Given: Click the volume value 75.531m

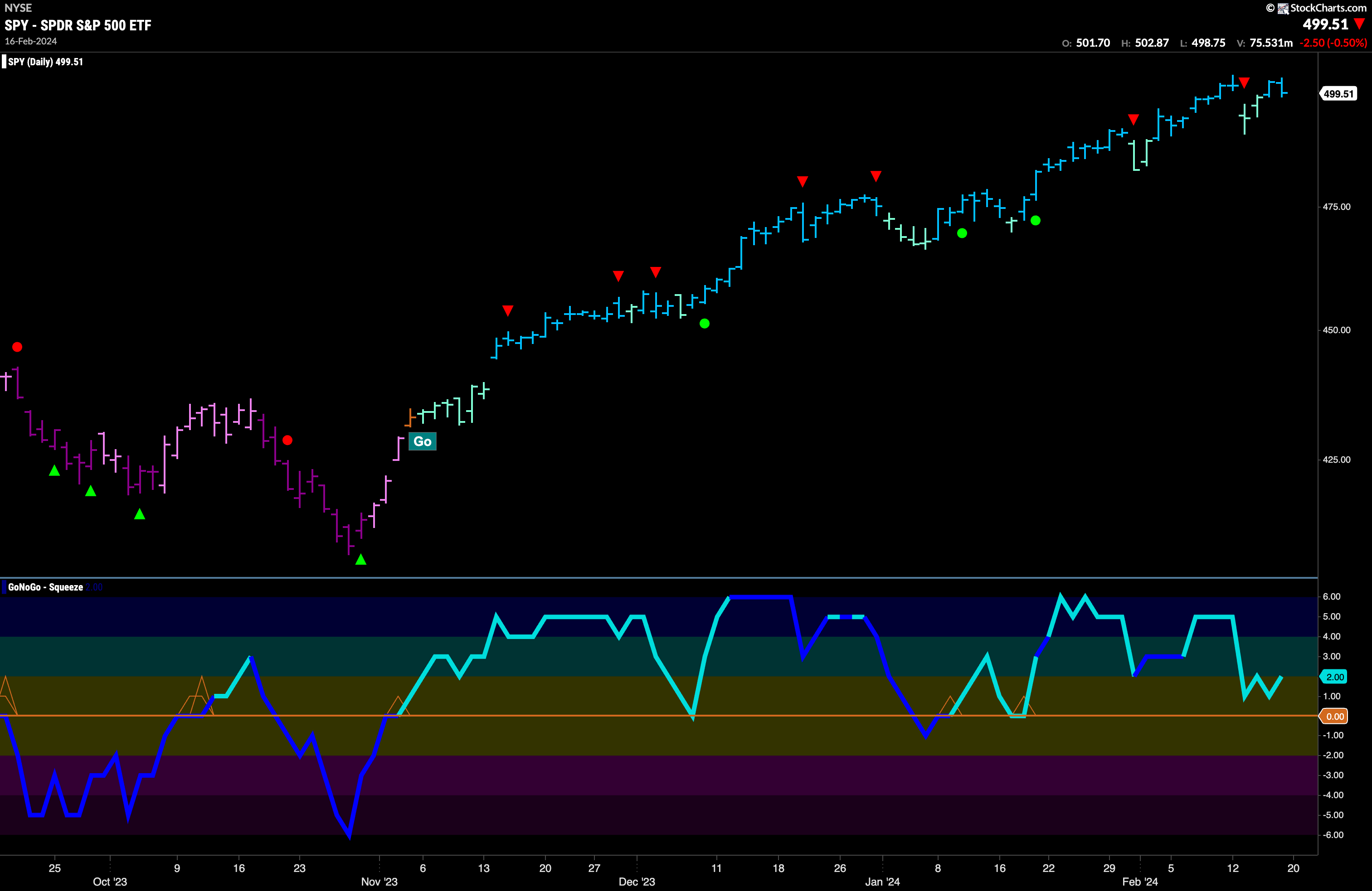Looking at the screenshot, I should pyautogui.click(x=1271, y=43).
